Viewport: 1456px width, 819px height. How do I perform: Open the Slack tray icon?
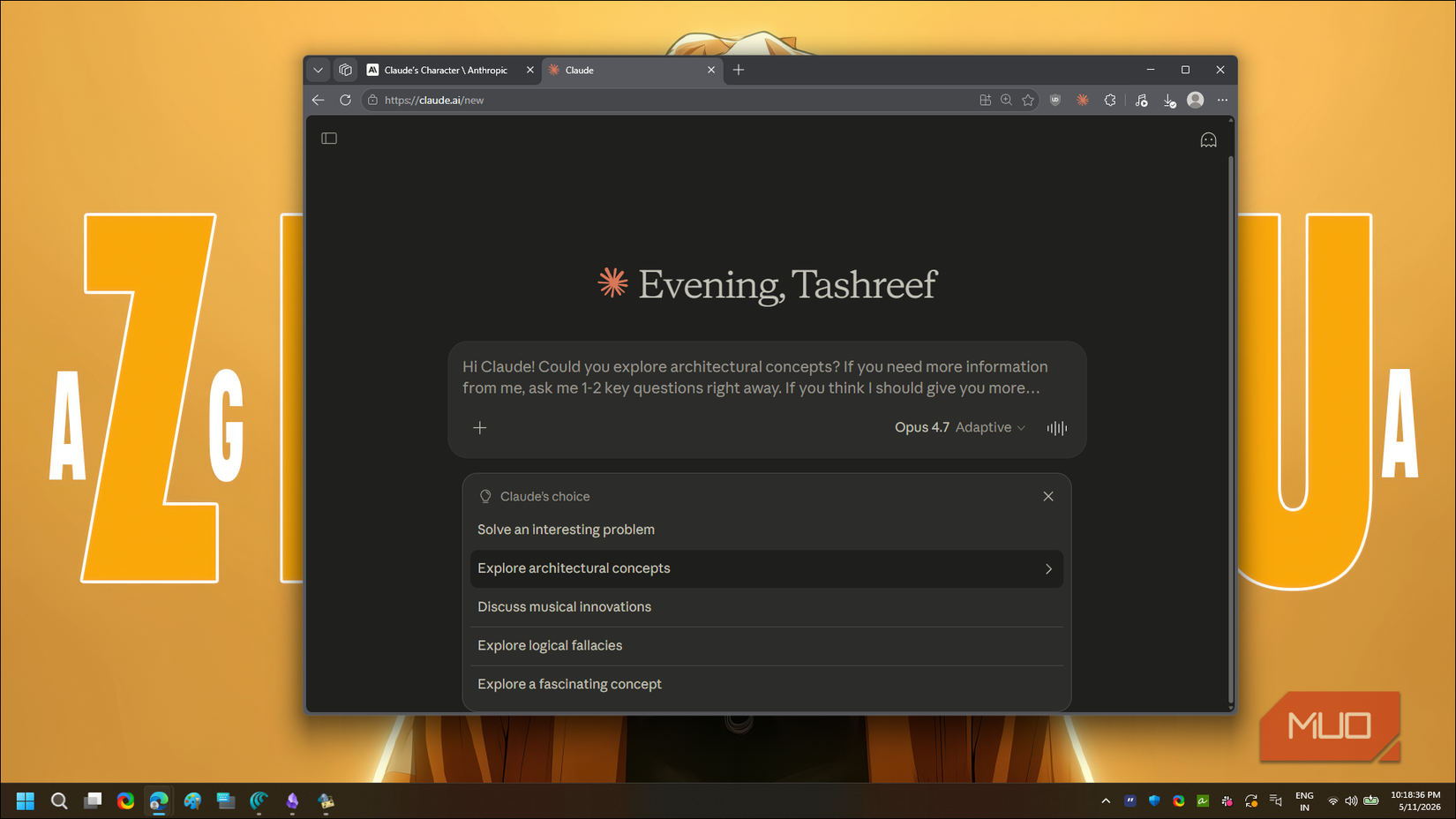point(1227,801)
